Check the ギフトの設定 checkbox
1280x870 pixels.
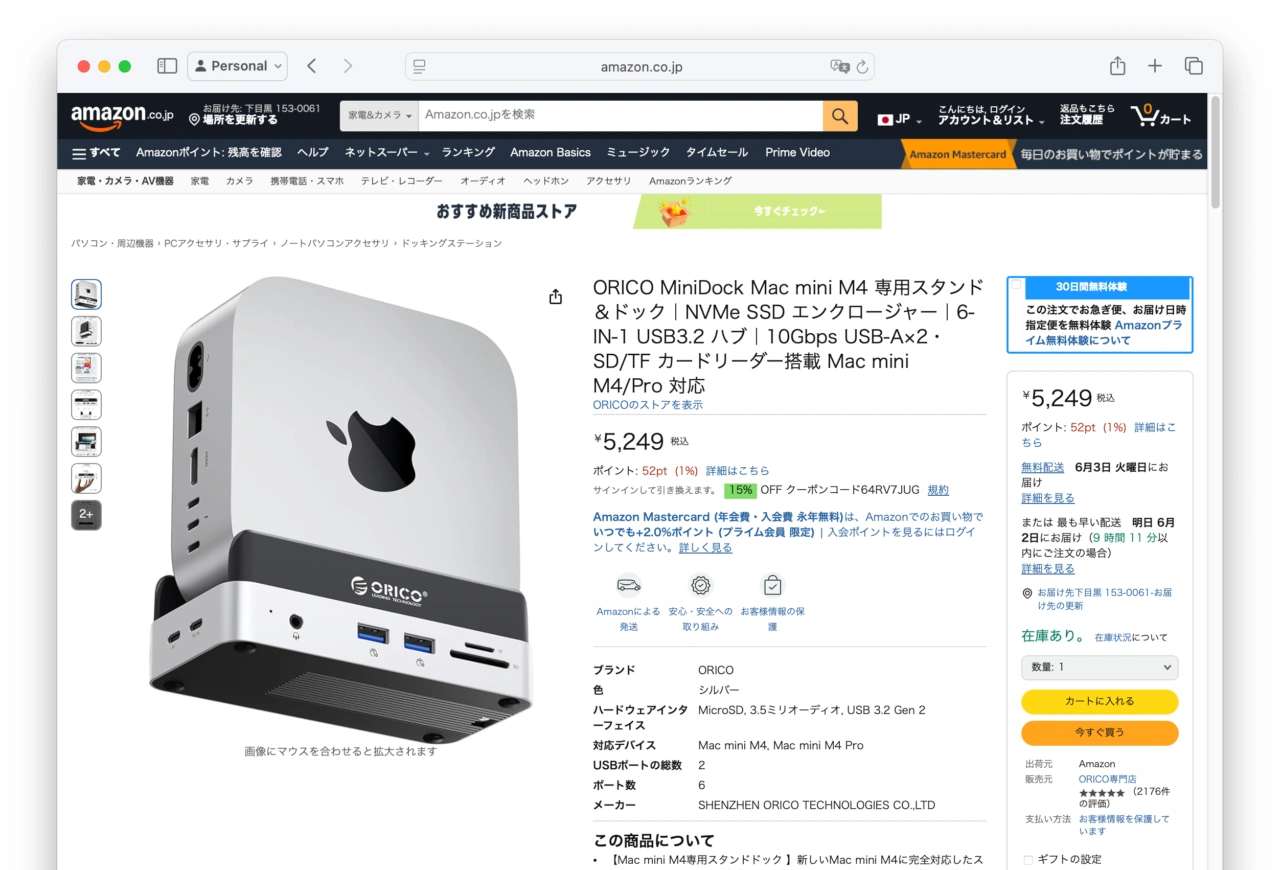(1028, 859)
